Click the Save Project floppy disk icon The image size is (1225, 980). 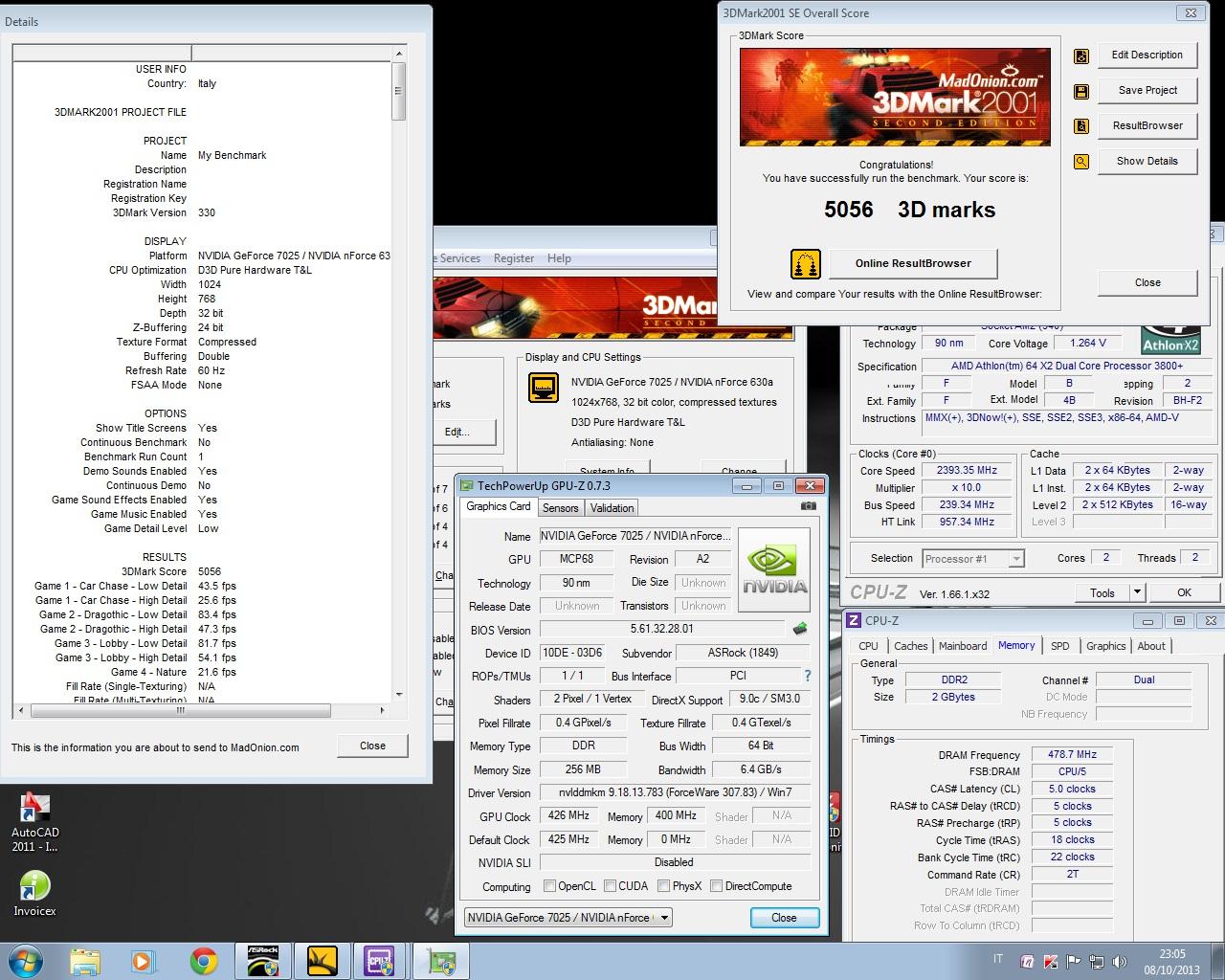click(x=1080, y=91)
